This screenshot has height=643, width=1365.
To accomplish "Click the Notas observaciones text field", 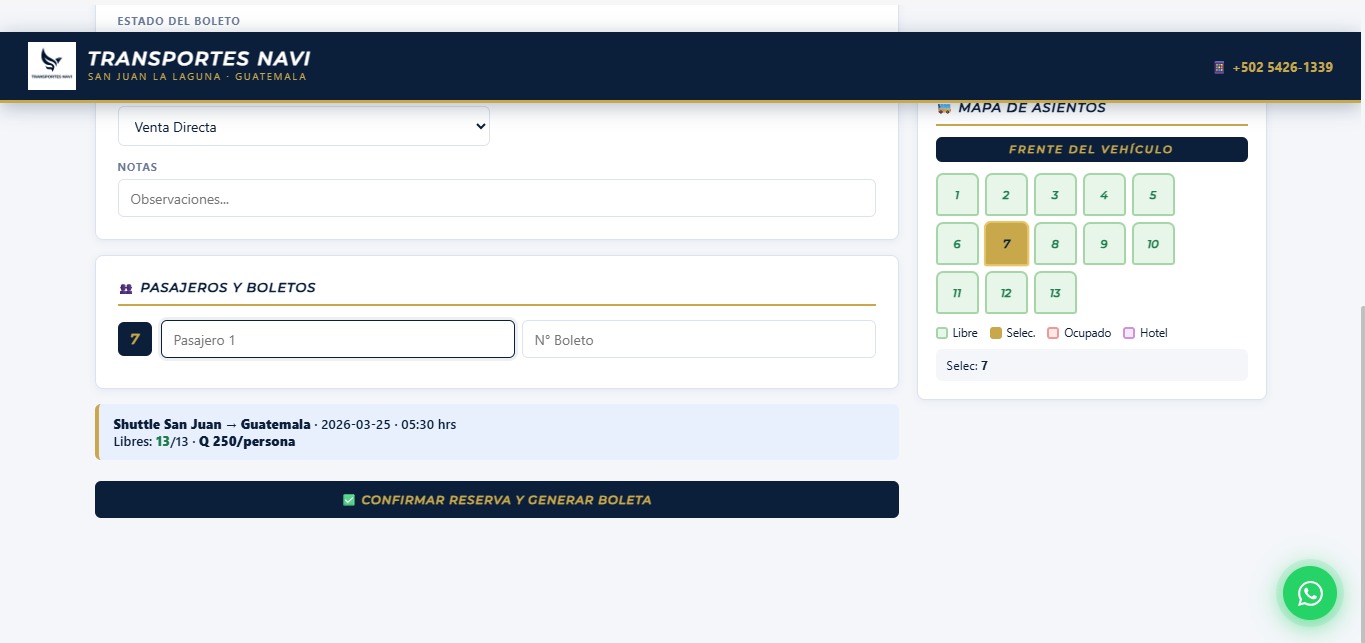I will point(497,198).
